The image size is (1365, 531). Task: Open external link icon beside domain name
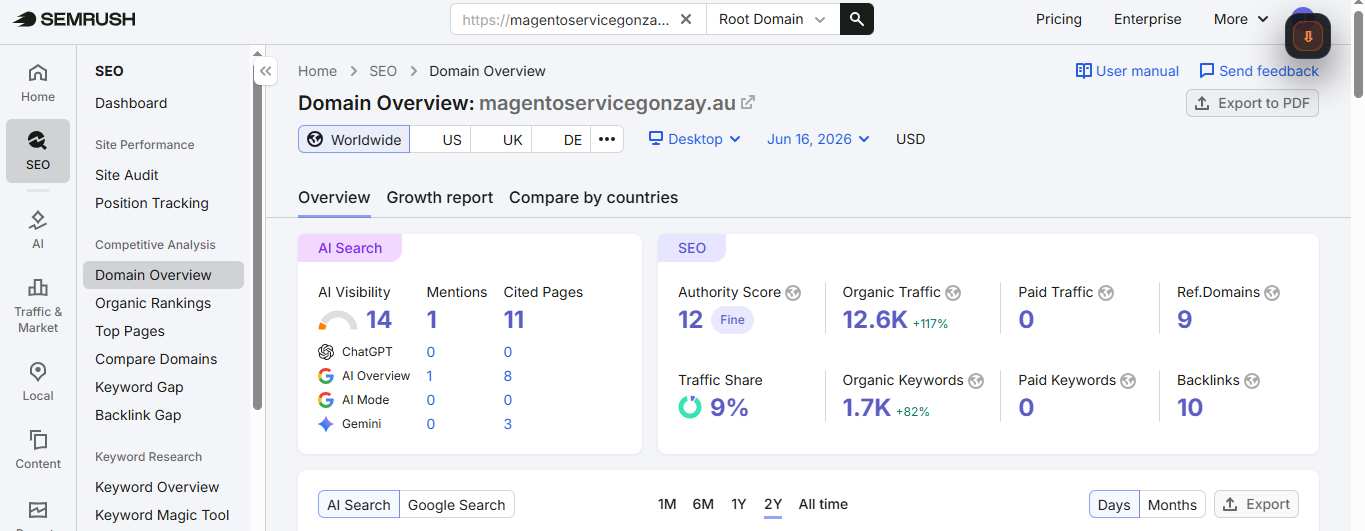click(747, 102)
